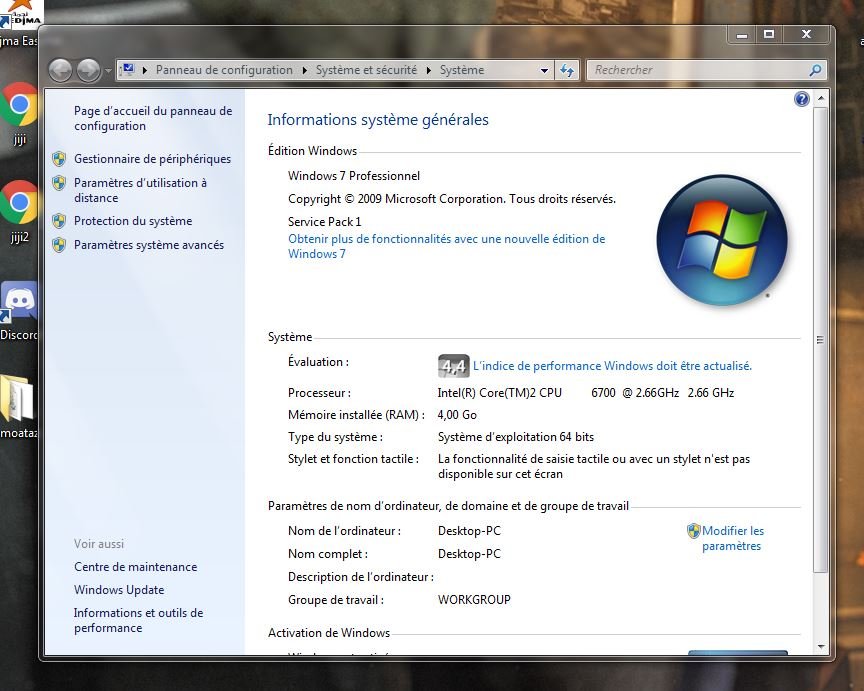This screenshot has width=864, height=691.
Task: Click the Intel(R) Core(TM)2 CPU processor value
Action: coord(586,393)
